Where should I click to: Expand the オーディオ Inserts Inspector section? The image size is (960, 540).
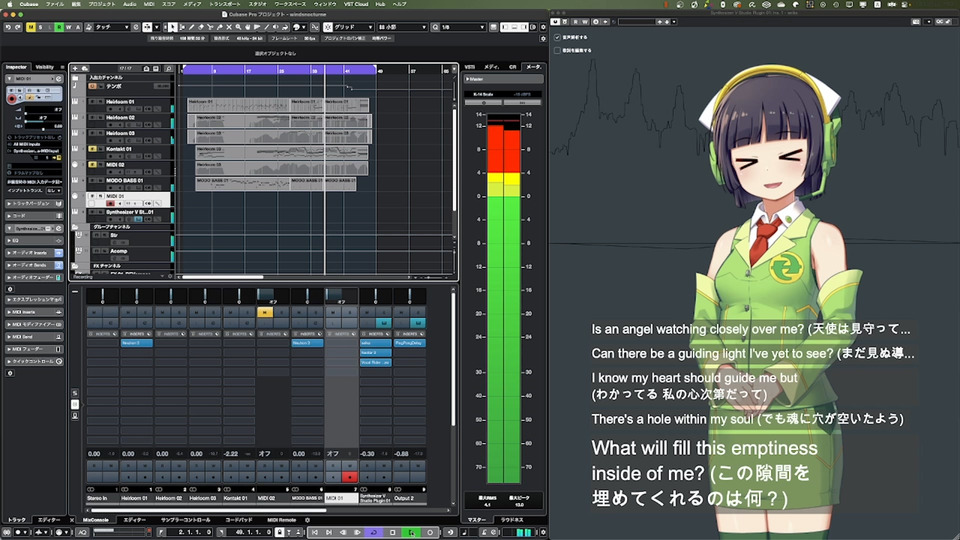(34, 252)
